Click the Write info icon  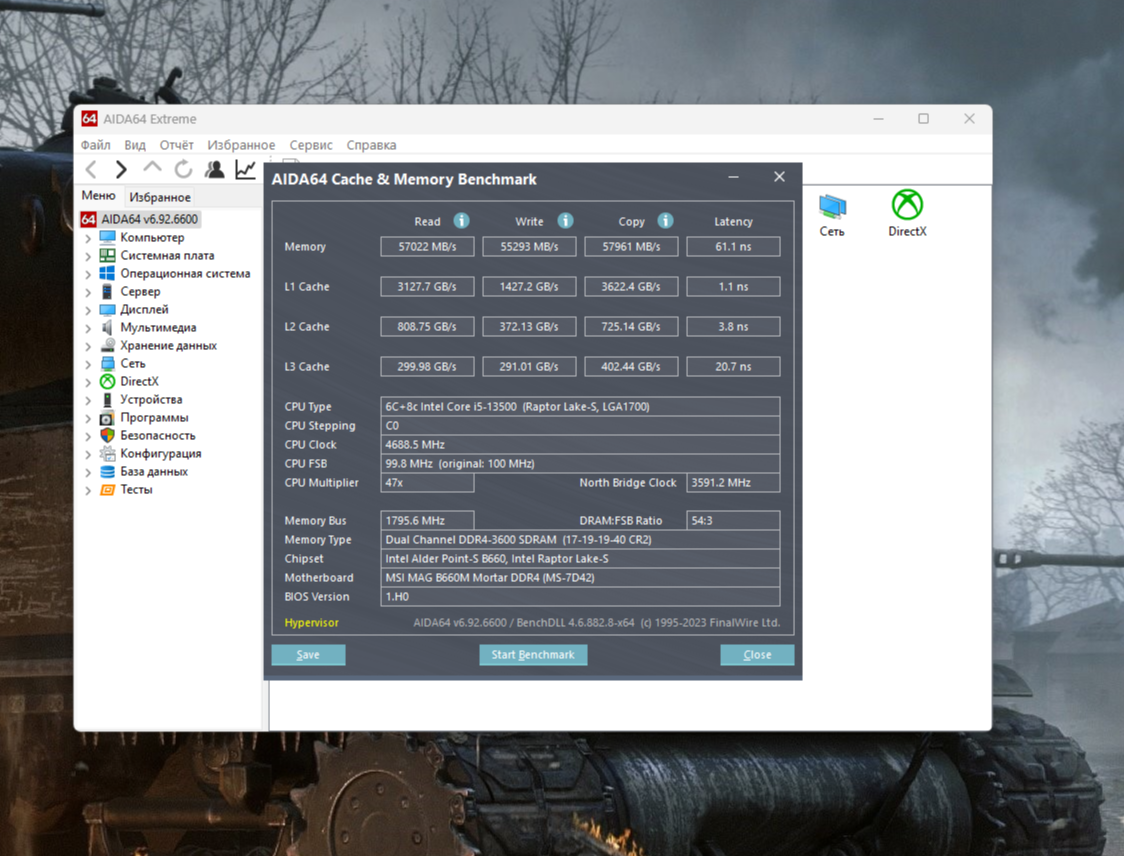click(566, 221)
